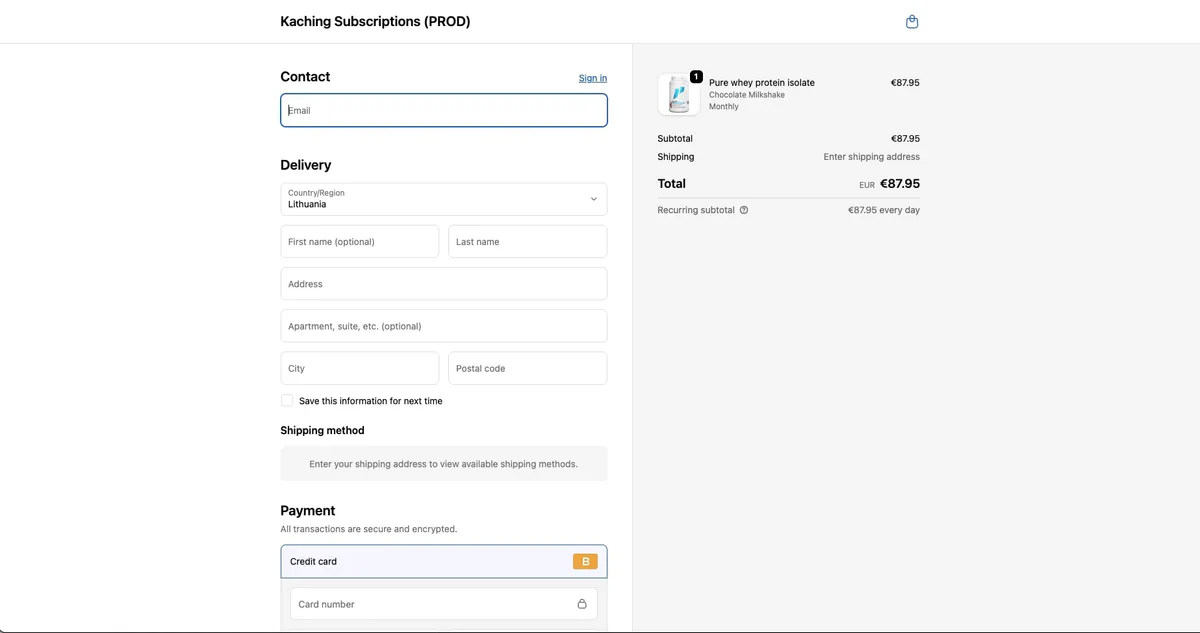Click the lock icon in the card number field

point(582,604)
